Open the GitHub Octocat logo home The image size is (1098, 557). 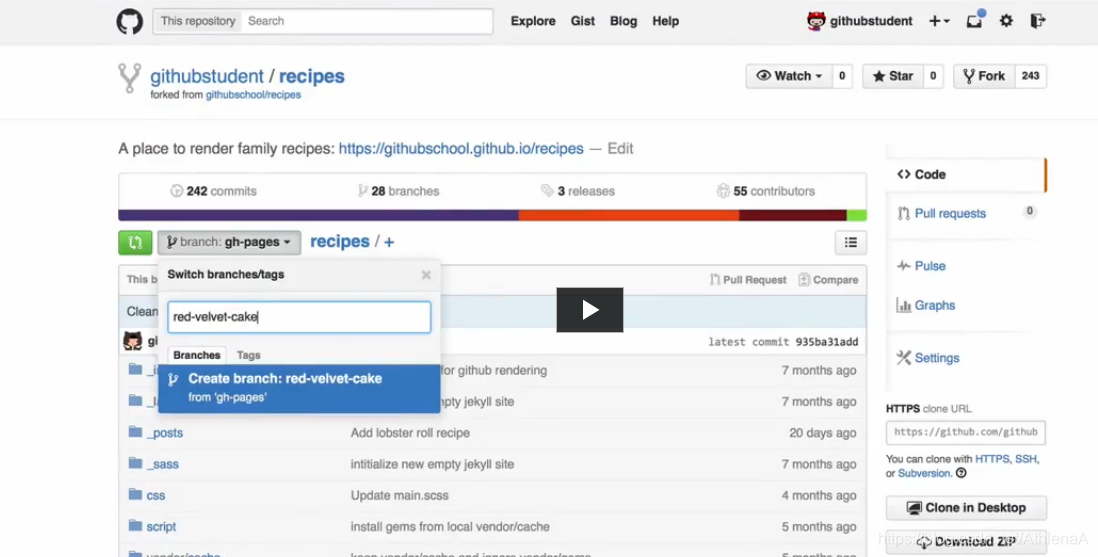tap(130, 21)
